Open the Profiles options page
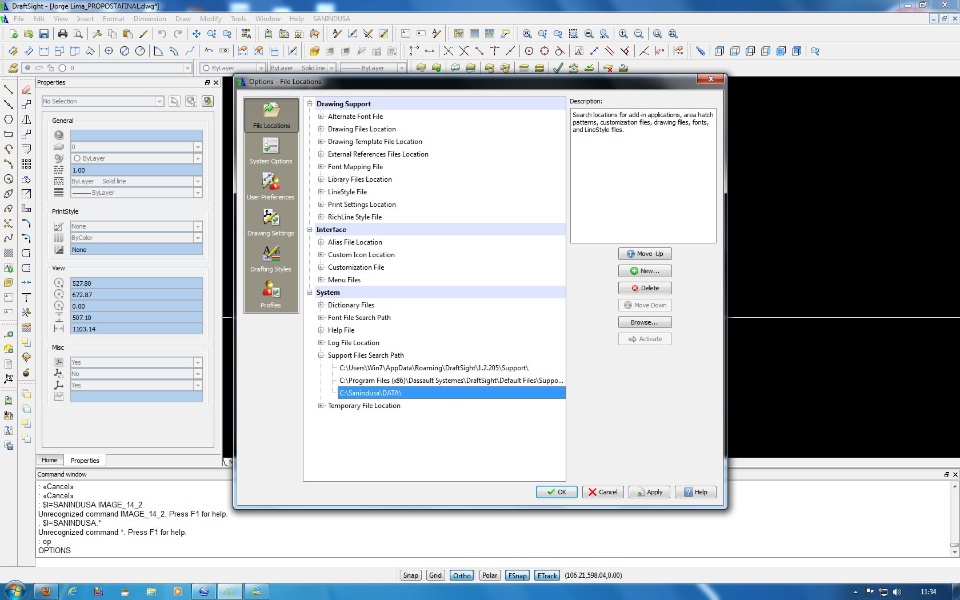 (x=271, y=294)
